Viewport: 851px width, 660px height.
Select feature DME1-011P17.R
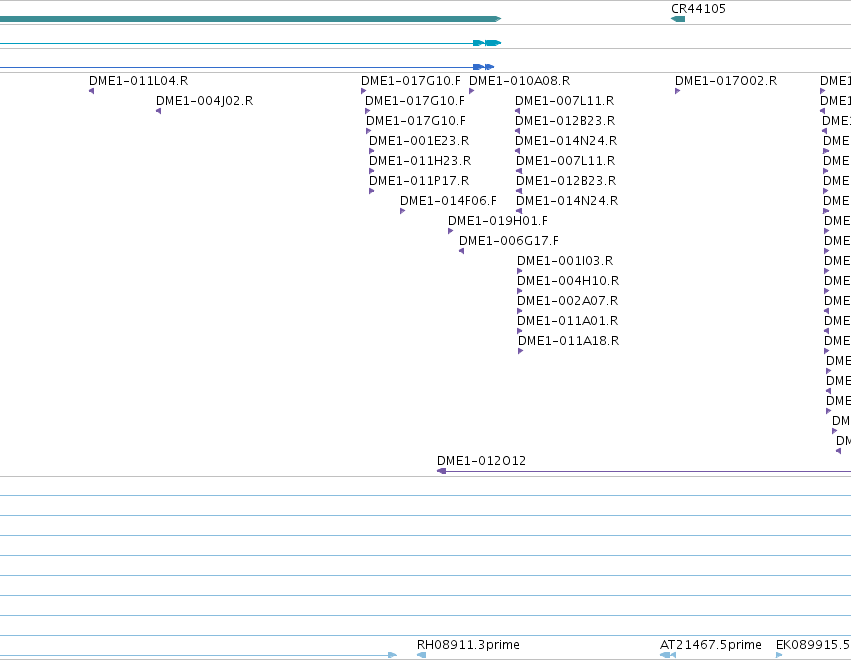point(372,191)
